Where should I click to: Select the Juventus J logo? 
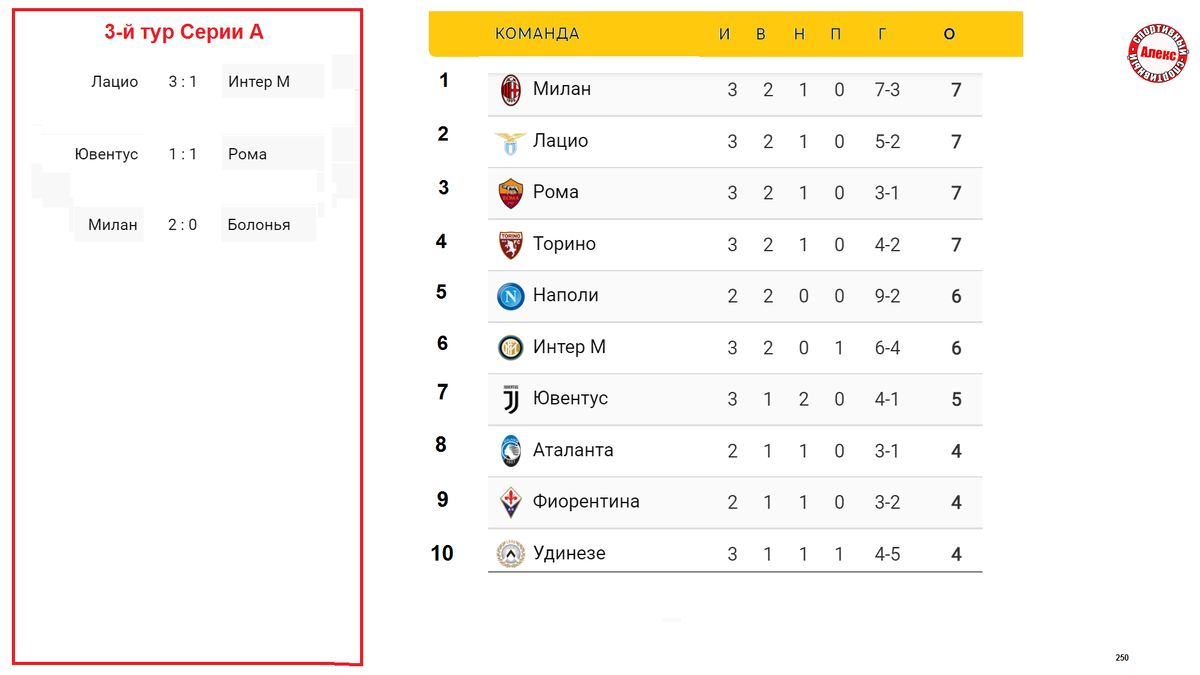[511, 399]
